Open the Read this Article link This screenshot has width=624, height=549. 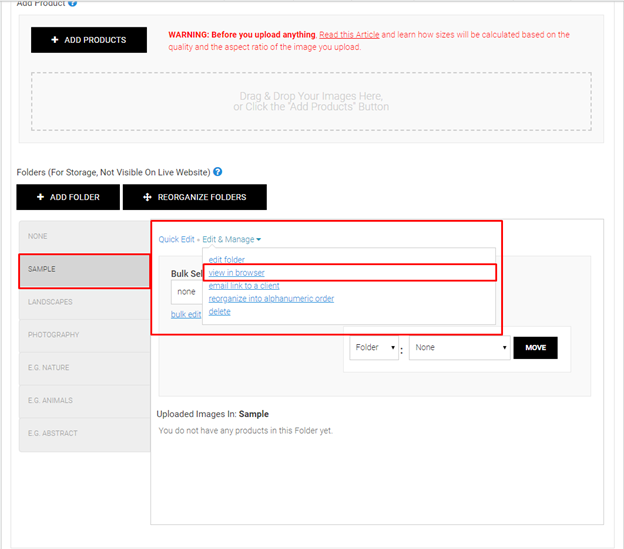349,35
